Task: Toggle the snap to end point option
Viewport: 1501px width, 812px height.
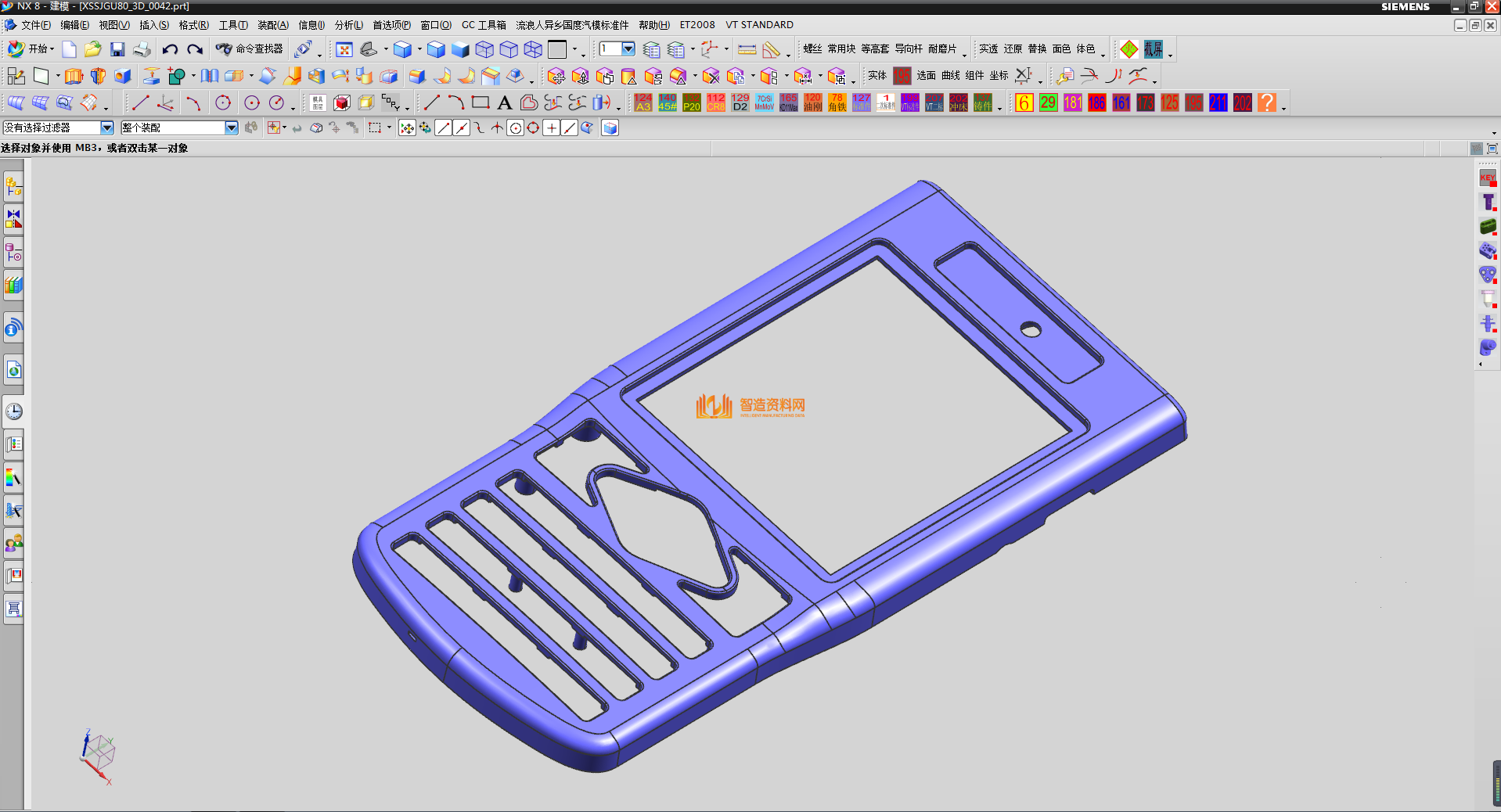Action: [443, 128]
